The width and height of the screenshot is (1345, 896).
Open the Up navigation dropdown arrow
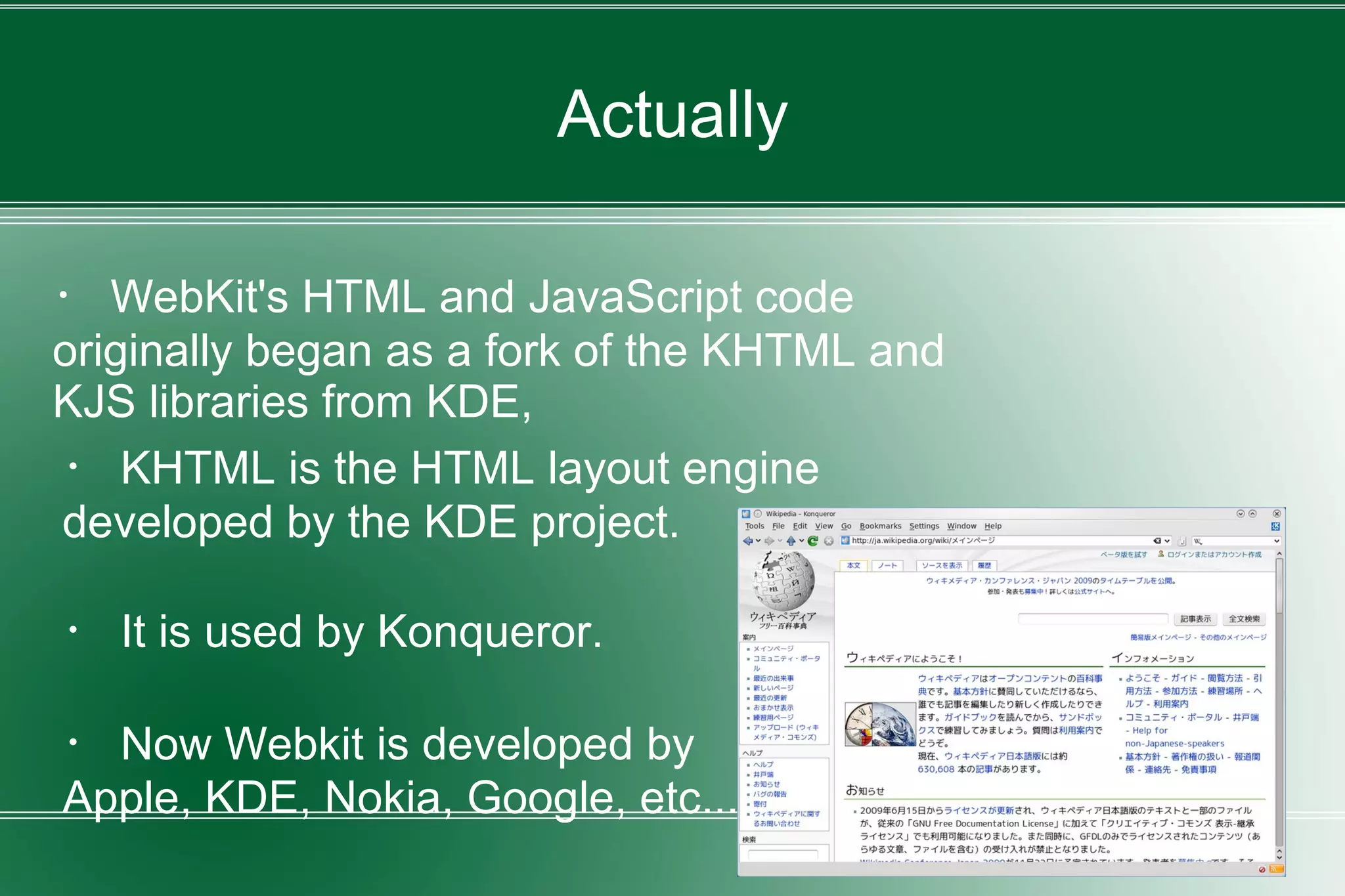click(x=801, y=541)
